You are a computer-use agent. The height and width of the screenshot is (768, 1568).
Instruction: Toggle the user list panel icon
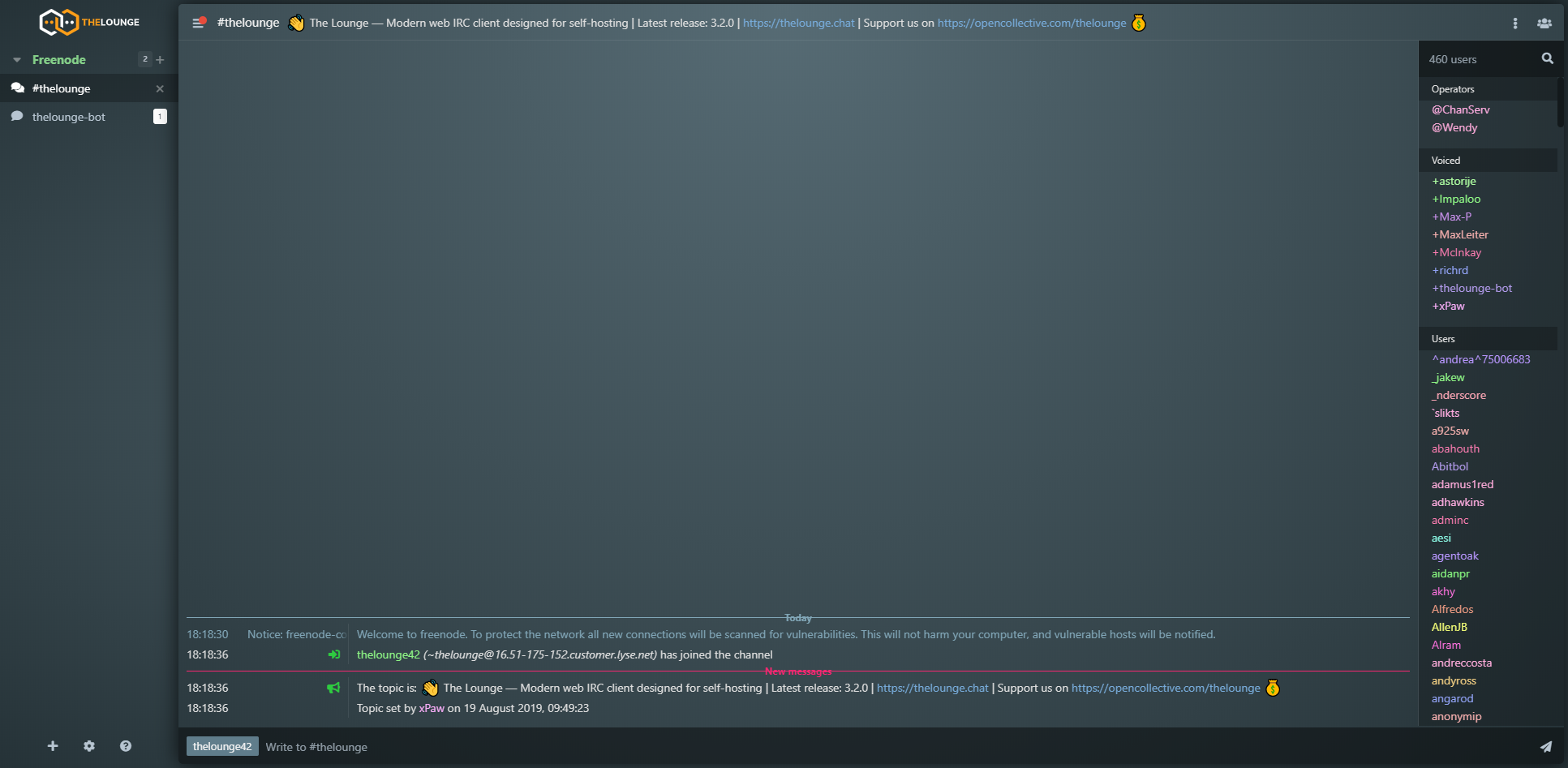tap(1544, 24)
